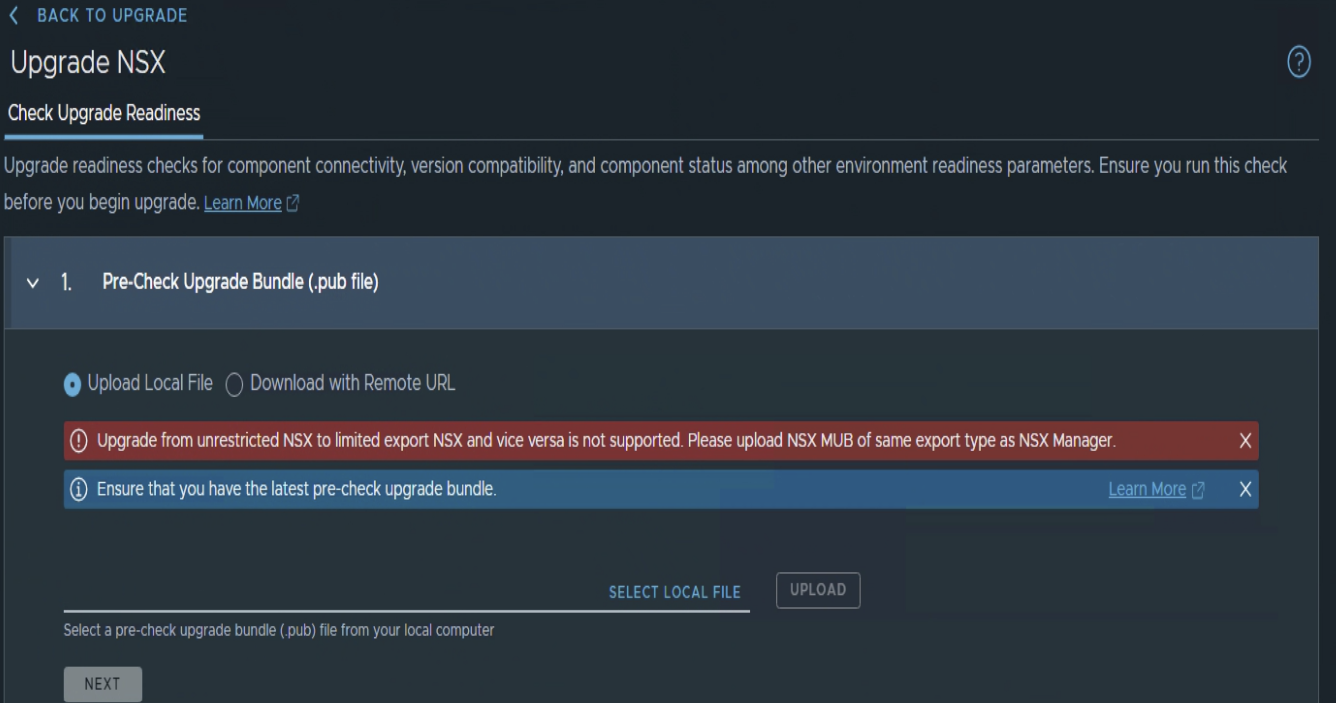Open the help question mark icon
The height and width of the screenshot is (703, 1336).
1298,63
